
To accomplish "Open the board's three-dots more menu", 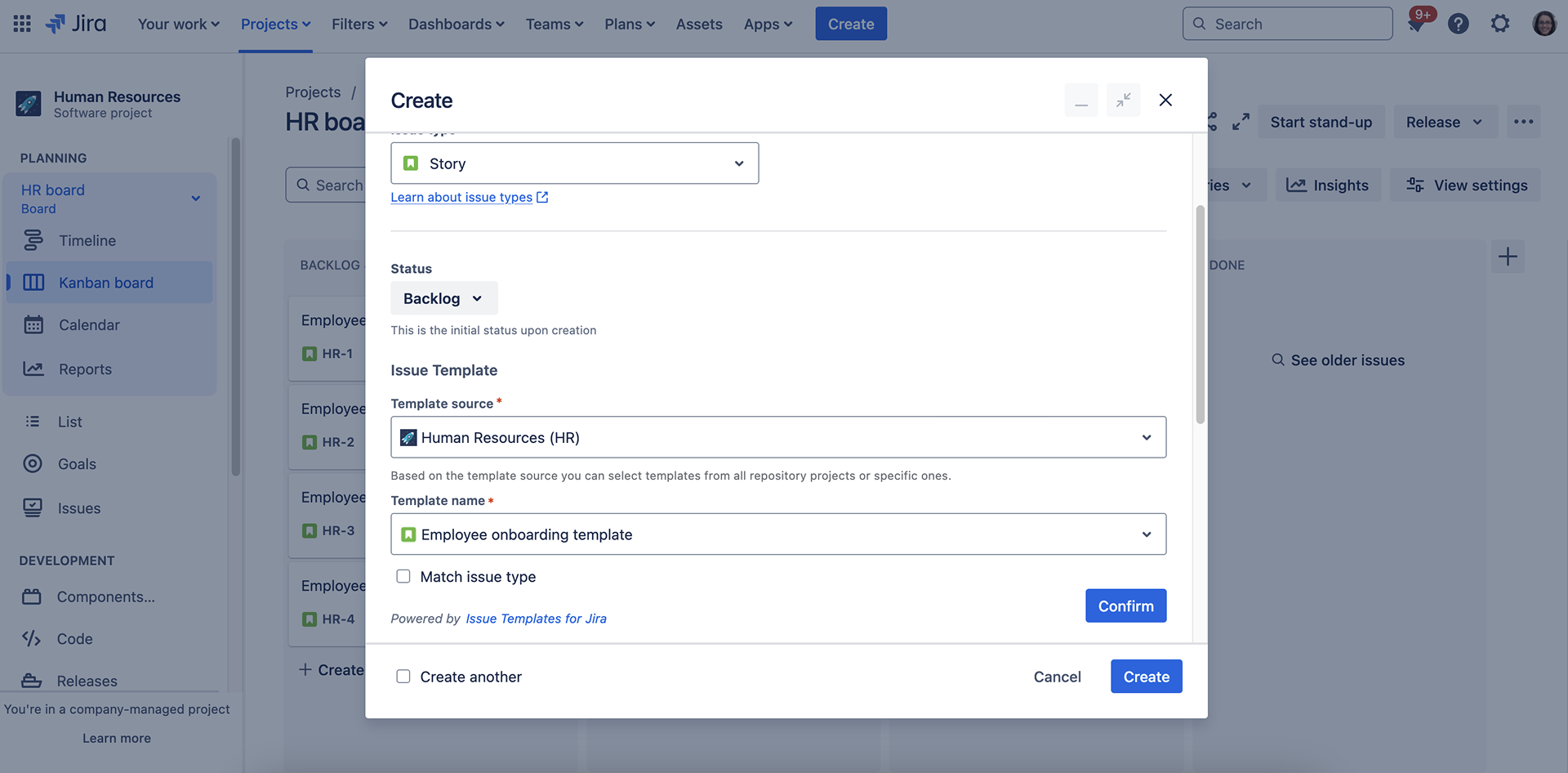I will tap(1523, 122).
